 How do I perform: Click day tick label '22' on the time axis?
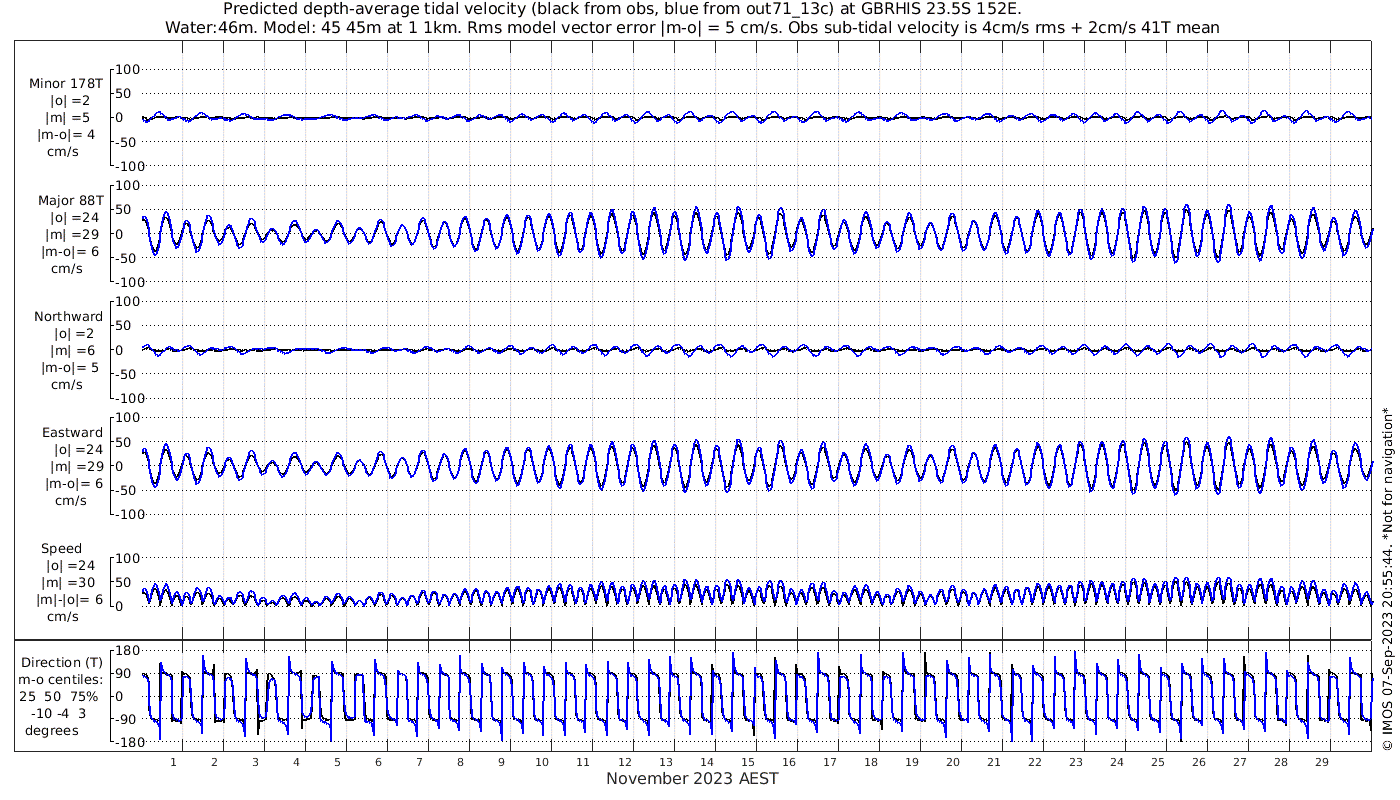coord(1034,762)
